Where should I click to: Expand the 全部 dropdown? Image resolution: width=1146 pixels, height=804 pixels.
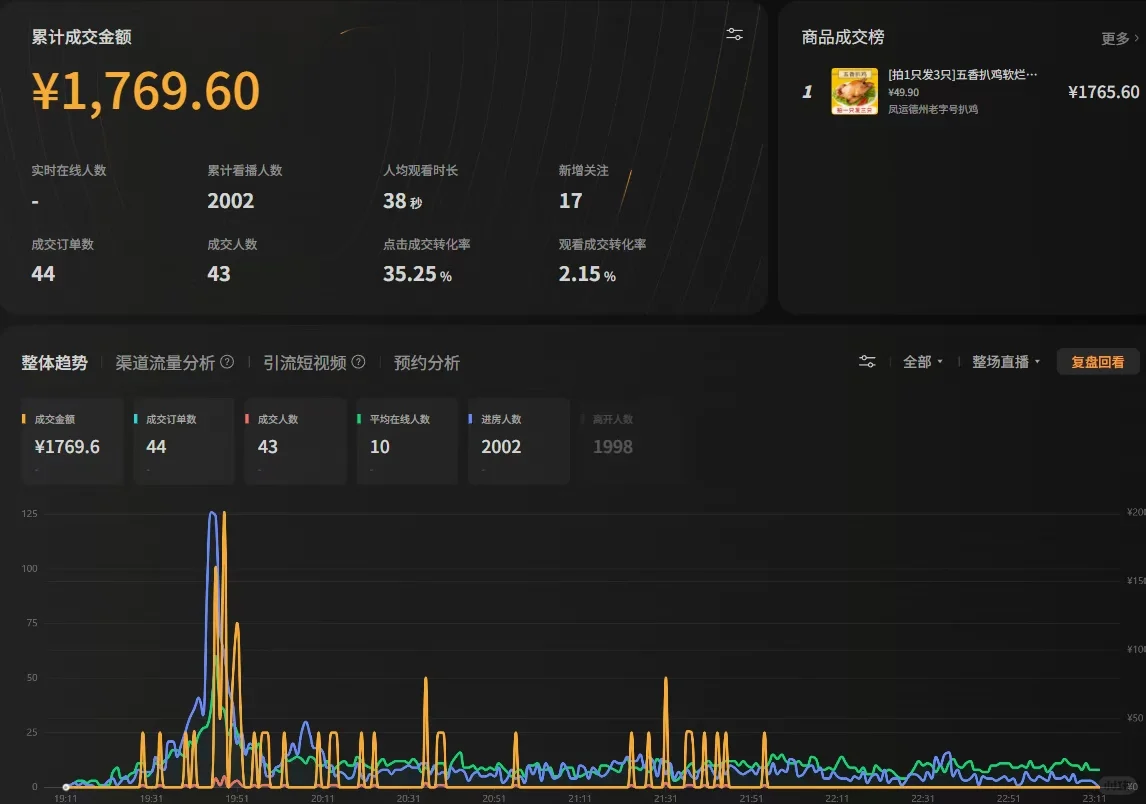922,362
